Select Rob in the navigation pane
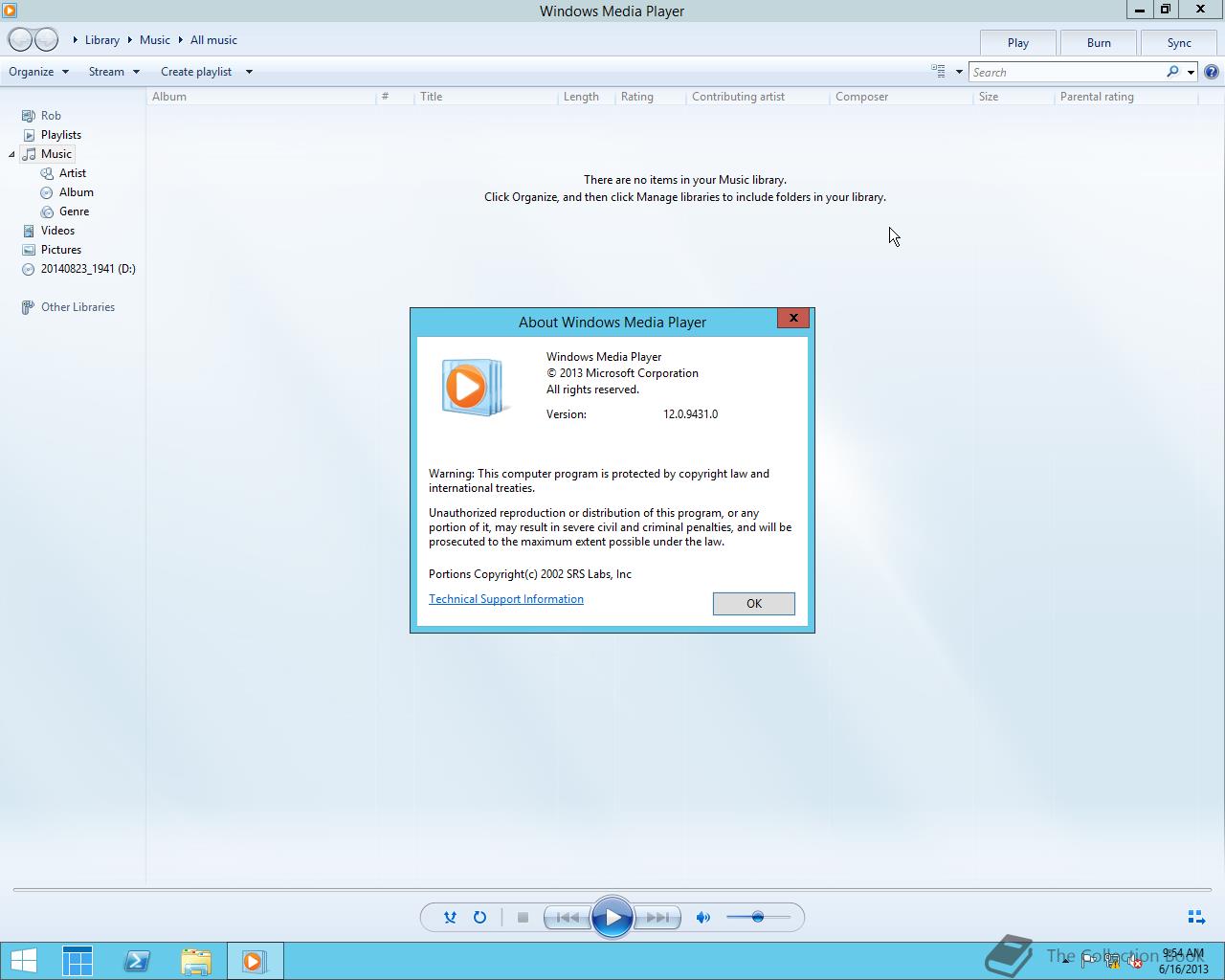 (51, 116)
